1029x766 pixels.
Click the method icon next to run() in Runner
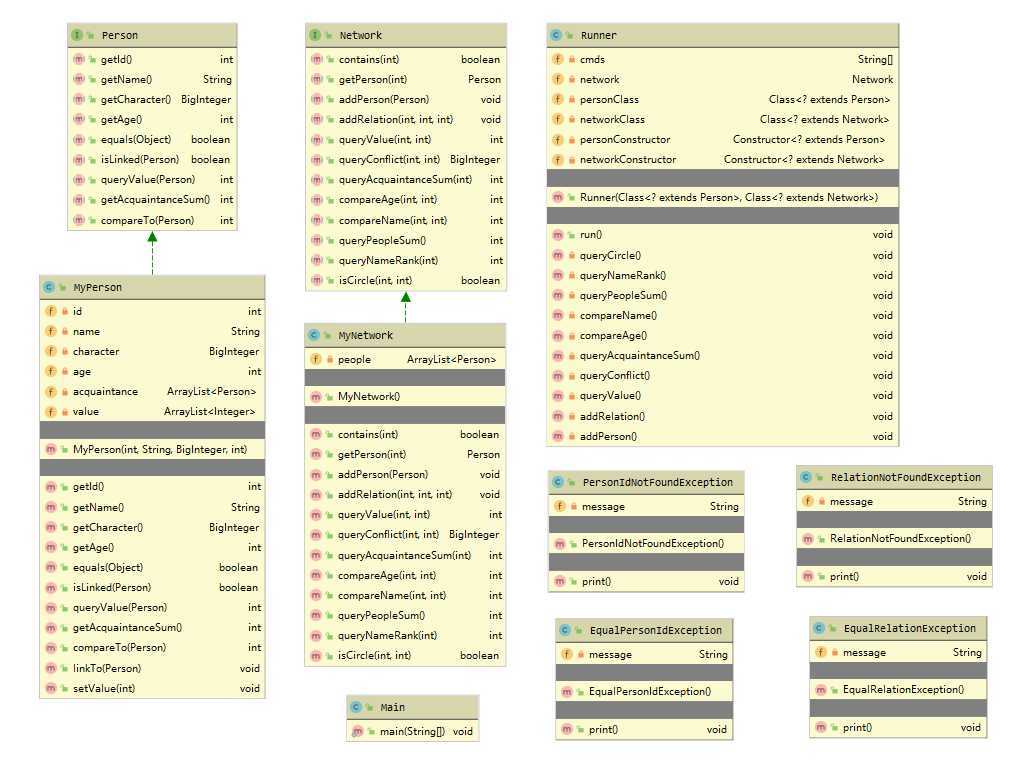558,234
